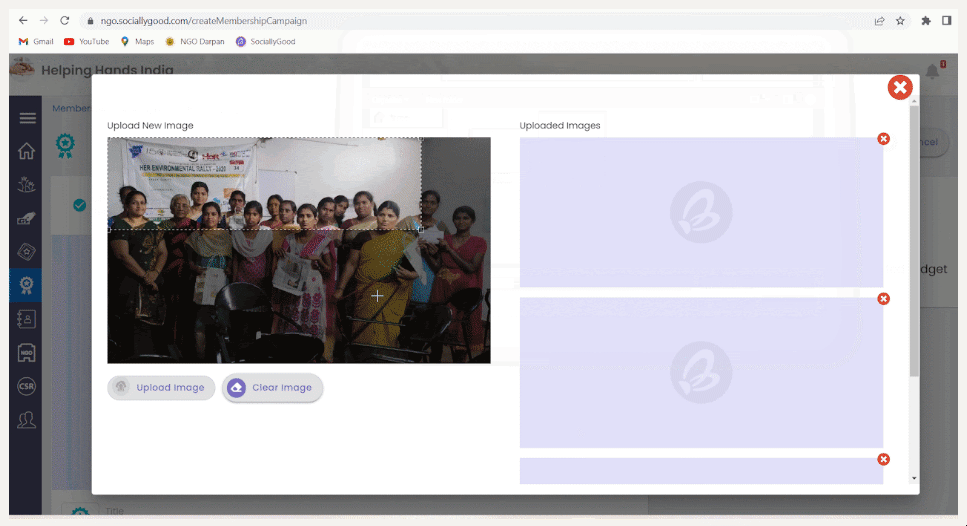
Task: Open the NGO Darpan bookmark
Action: (x=195, y=41)
